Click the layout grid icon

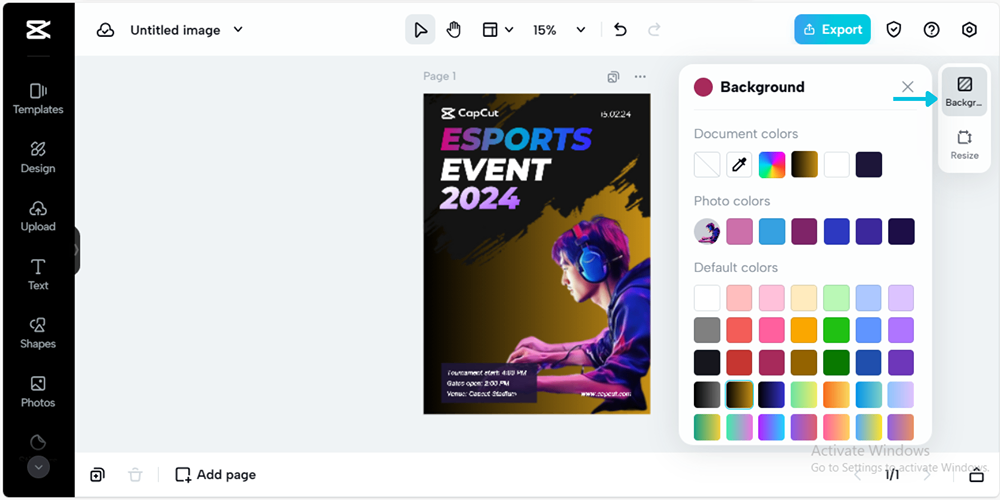(x=490, y=30)
